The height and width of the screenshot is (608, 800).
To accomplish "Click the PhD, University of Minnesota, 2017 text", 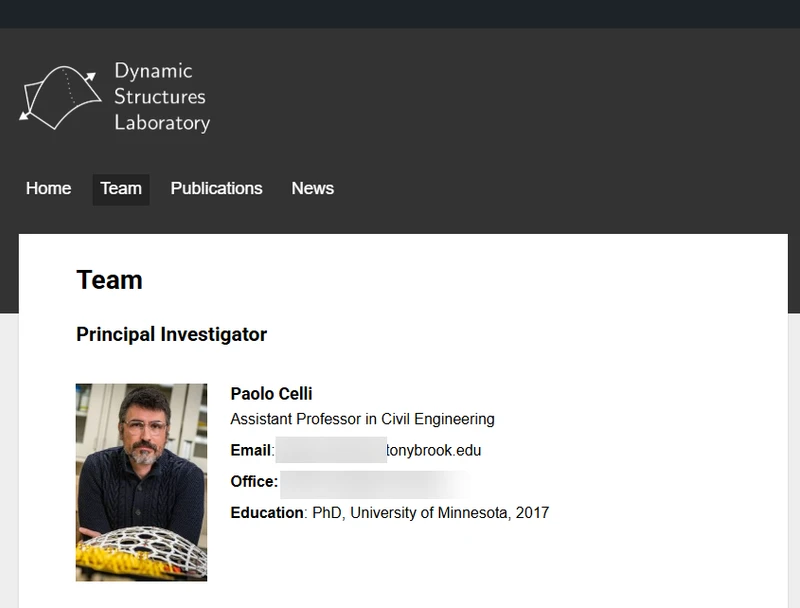I will pos(431,513).
